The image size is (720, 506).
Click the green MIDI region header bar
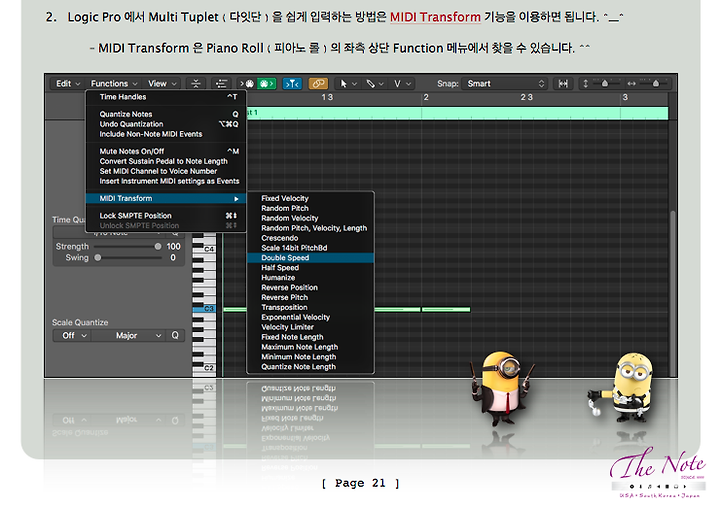point(457,113)
